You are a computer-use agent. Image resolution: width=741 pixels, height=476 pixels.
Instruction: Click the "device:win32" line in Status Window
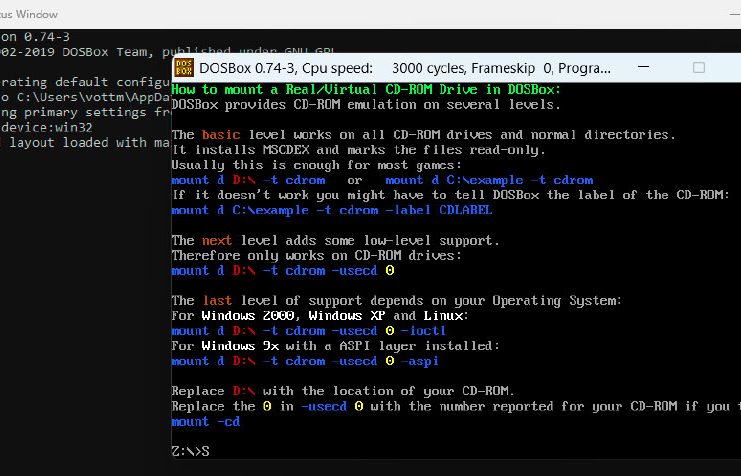click(40, 127)
